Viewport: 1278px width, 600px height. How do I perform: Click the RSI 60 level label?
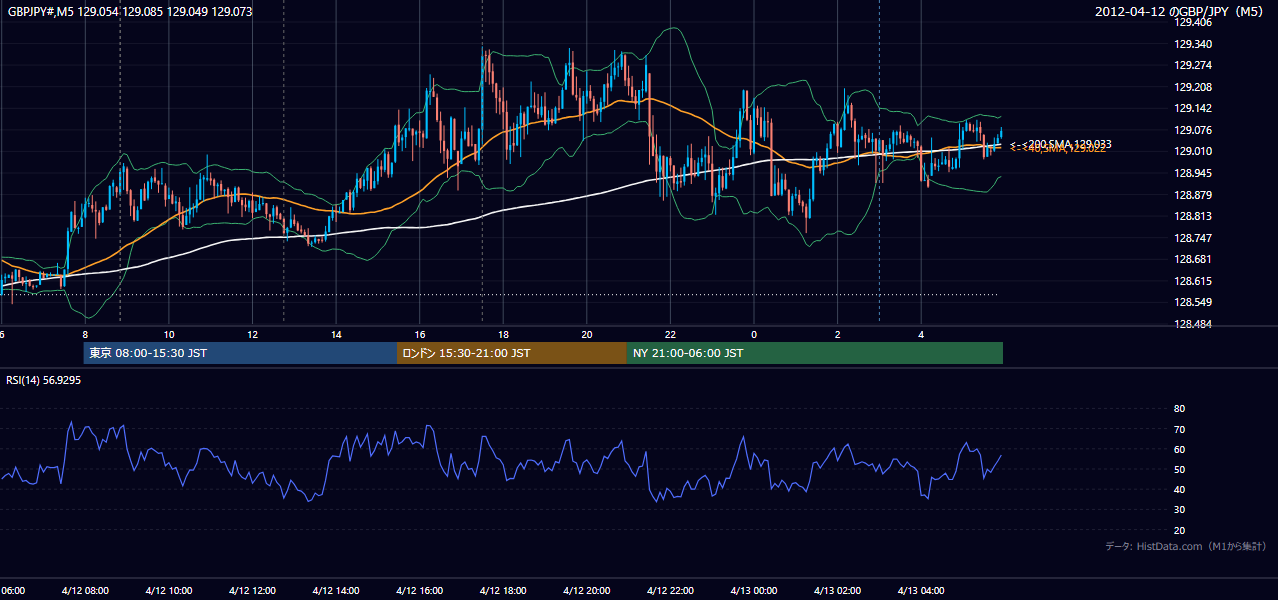point(1179,449)
